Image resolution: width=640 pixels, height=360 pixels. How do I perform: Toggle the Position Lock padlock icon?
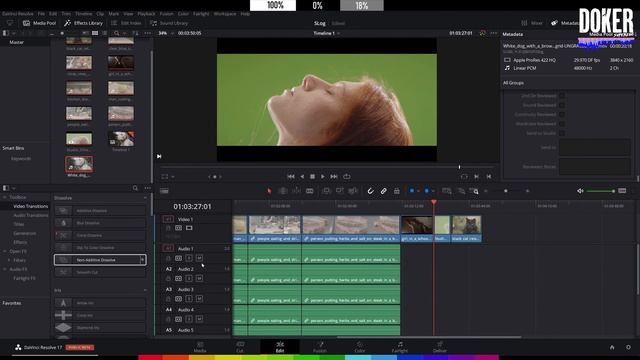[396, 191]
